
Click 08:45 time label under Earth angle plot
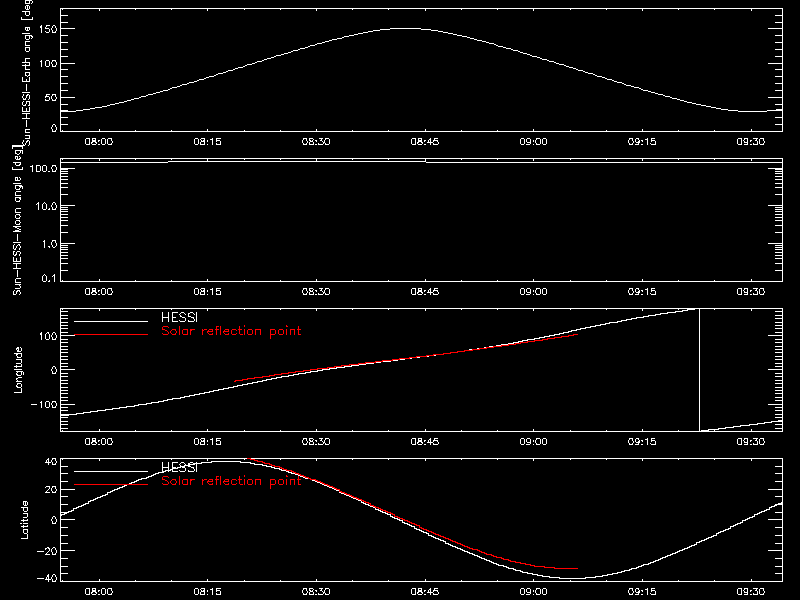(424, 142)
